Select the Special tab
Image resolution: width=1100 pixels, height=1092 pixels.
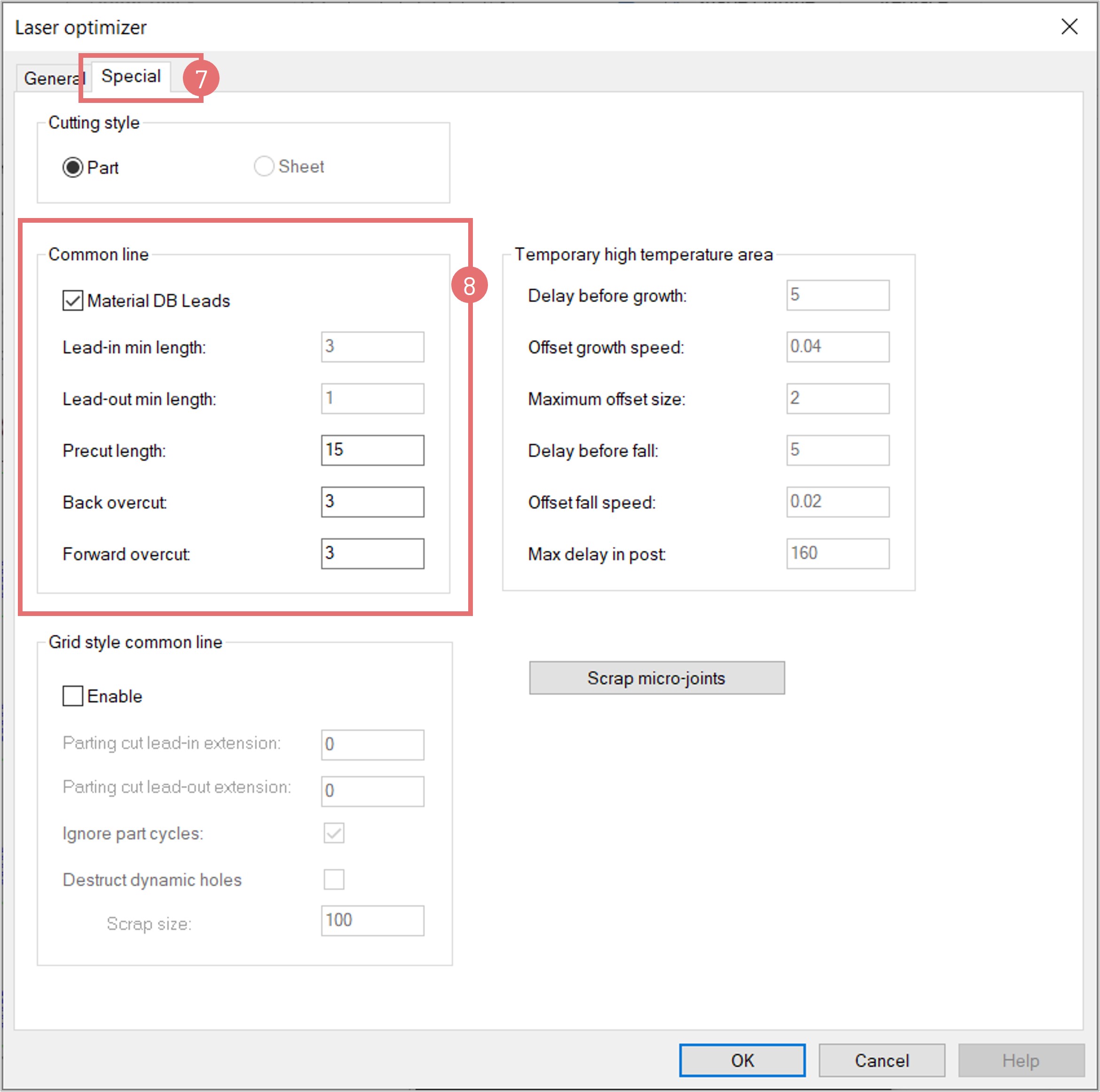coord(131,76)
